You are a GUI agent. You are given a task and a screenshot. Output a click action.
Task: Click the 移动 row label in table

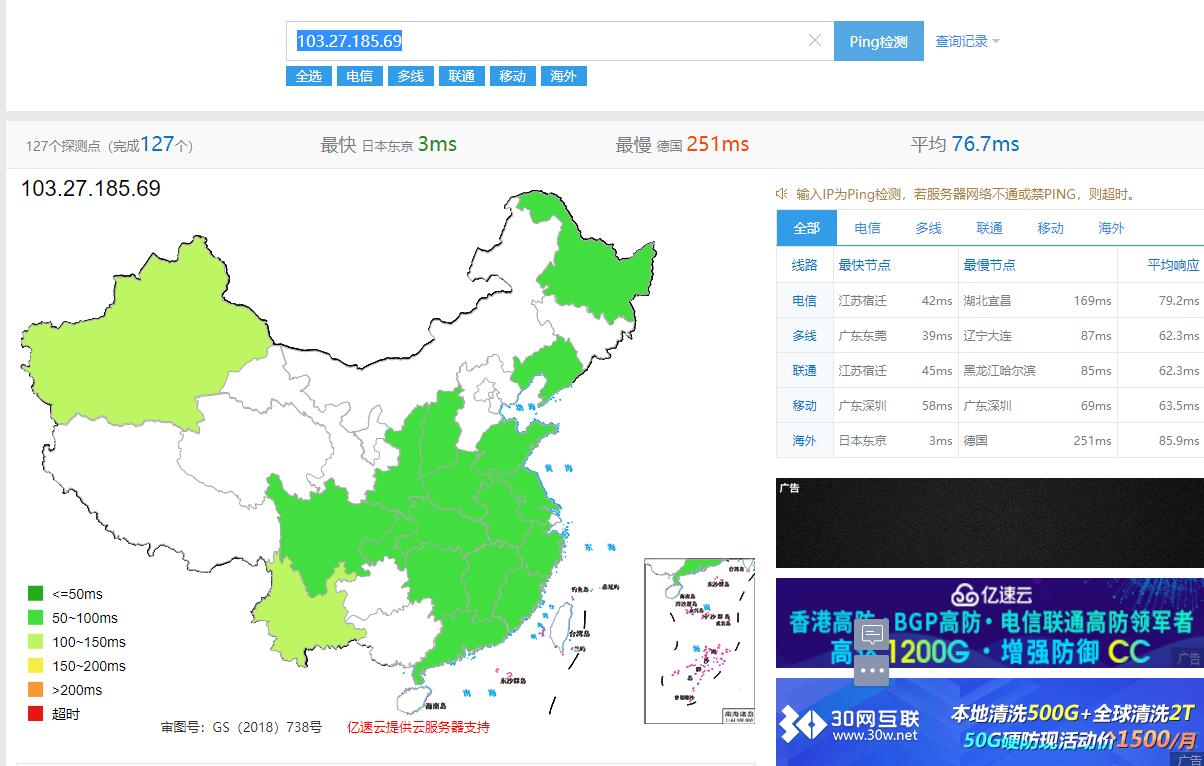coord(804,405)
